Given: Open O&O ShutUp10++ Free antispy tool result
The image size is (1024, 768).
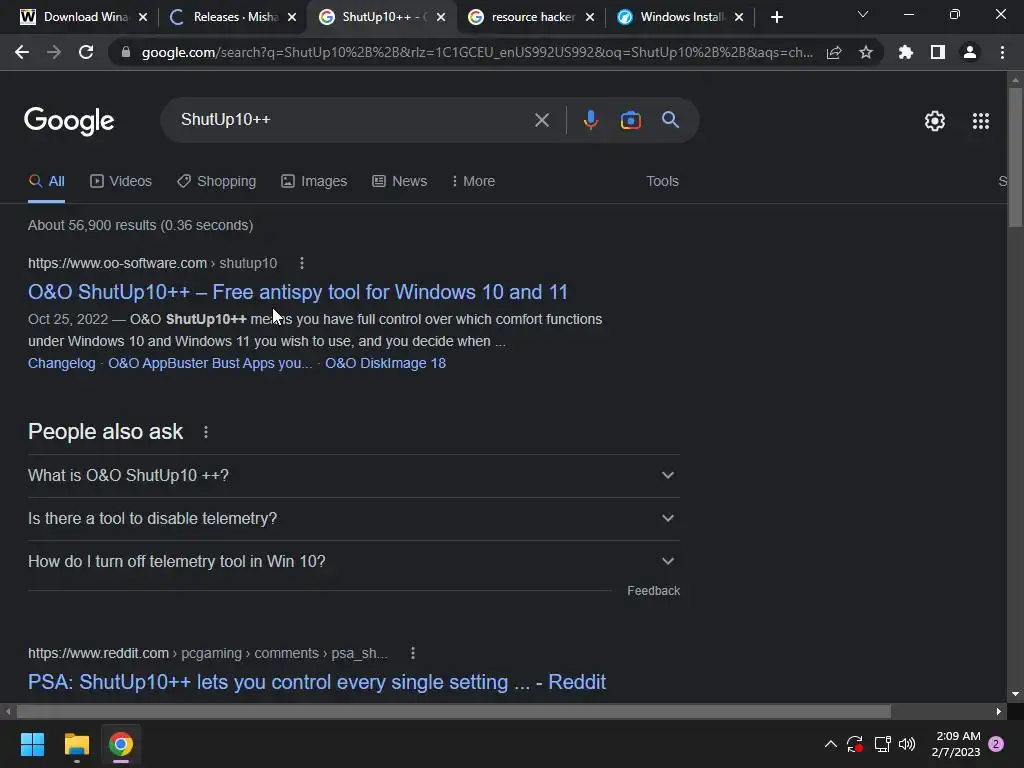Looking at the screenshot, I should [298, 292].
